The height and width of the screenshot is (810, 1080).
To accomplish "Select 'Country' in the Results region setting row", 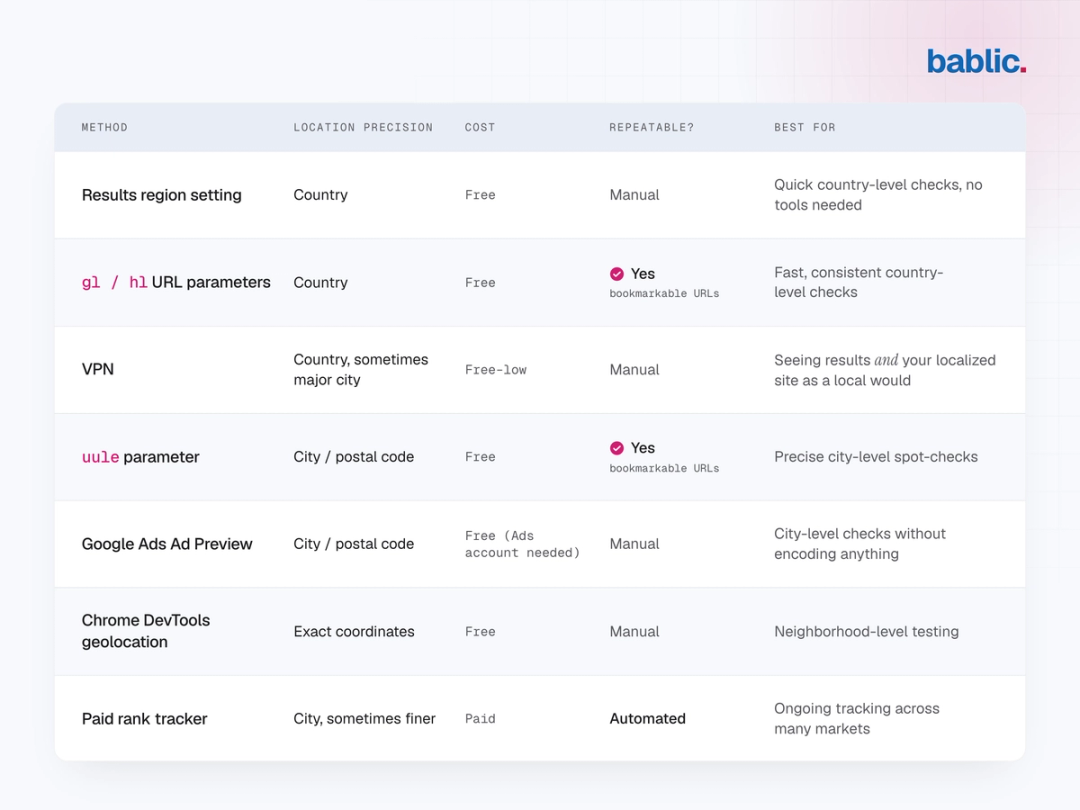I will click(x=320, y=195).
